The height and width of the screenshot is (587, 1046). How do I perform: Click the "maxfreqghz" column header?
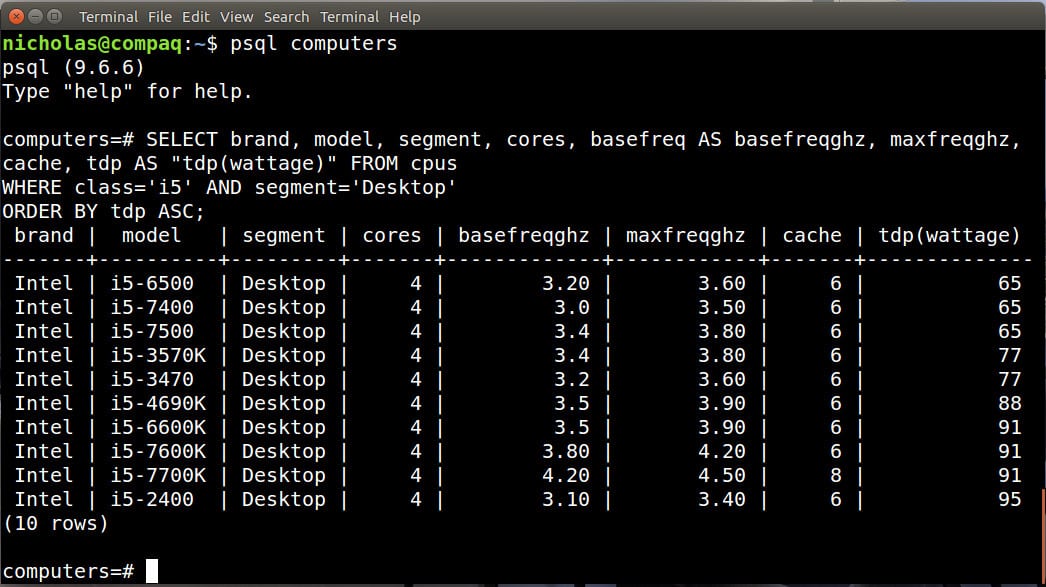(x=685, y=236)
